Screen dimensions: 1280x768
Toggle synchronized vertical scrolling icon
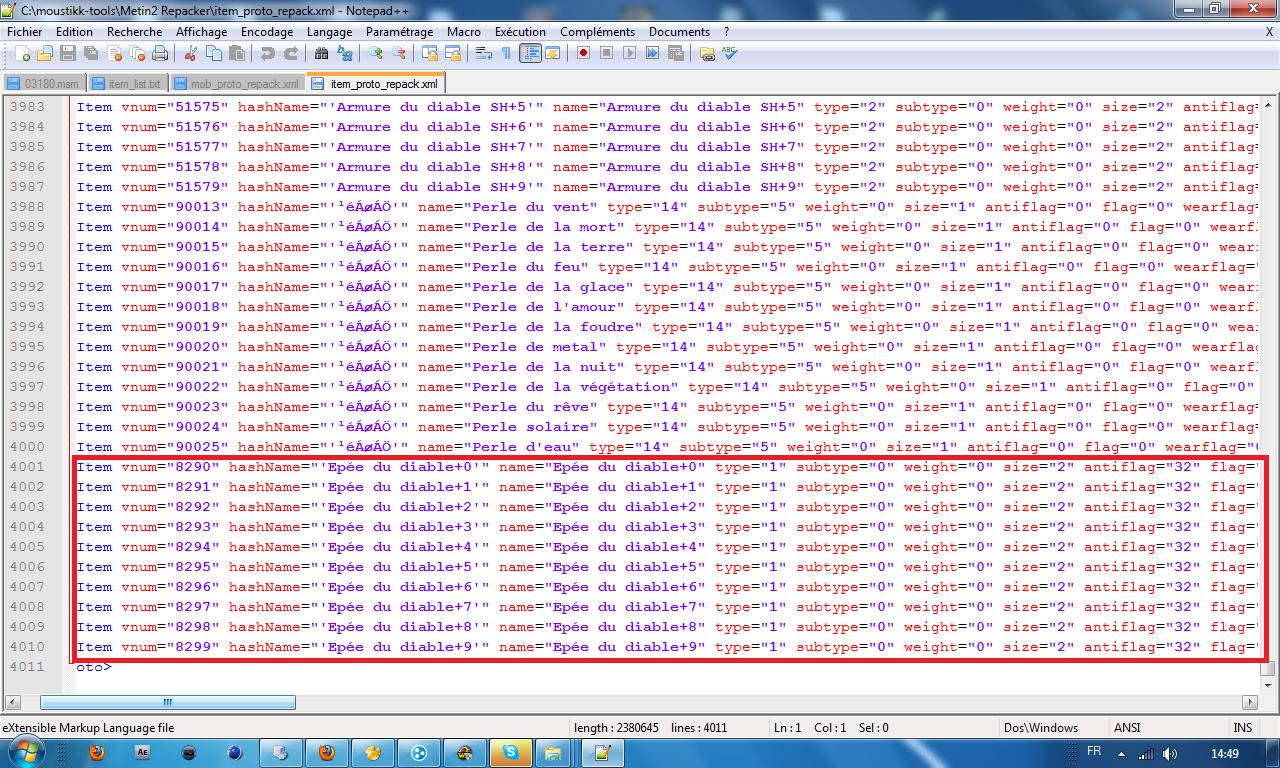pyautogui.click(x=430, y=53)
